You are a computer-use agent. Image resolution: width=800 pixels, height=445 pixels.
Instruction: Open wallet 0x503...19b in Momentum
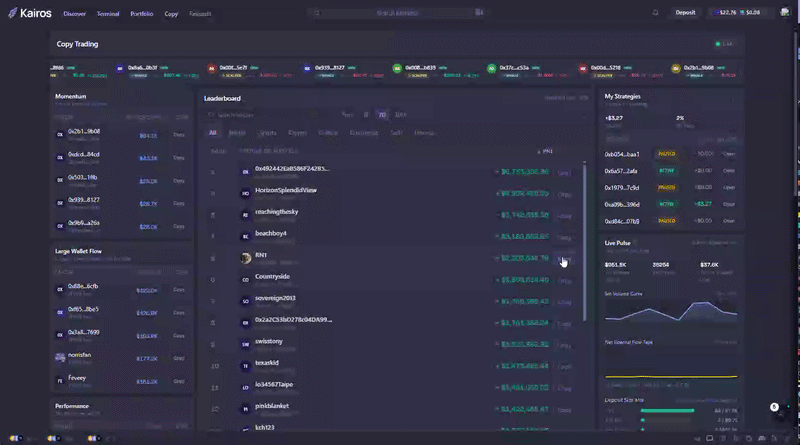coord(82,178)
